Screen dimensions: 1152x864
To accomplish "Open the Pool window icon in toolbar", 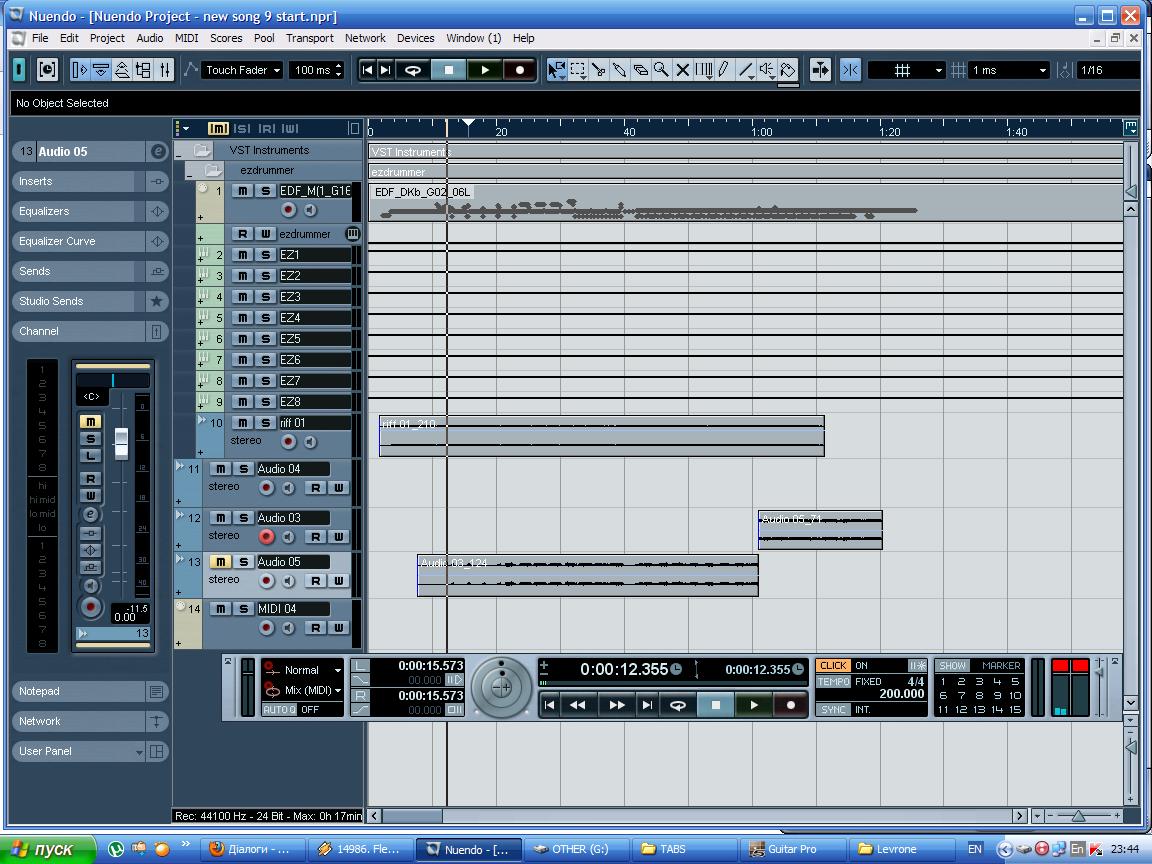I will [144, 70].
